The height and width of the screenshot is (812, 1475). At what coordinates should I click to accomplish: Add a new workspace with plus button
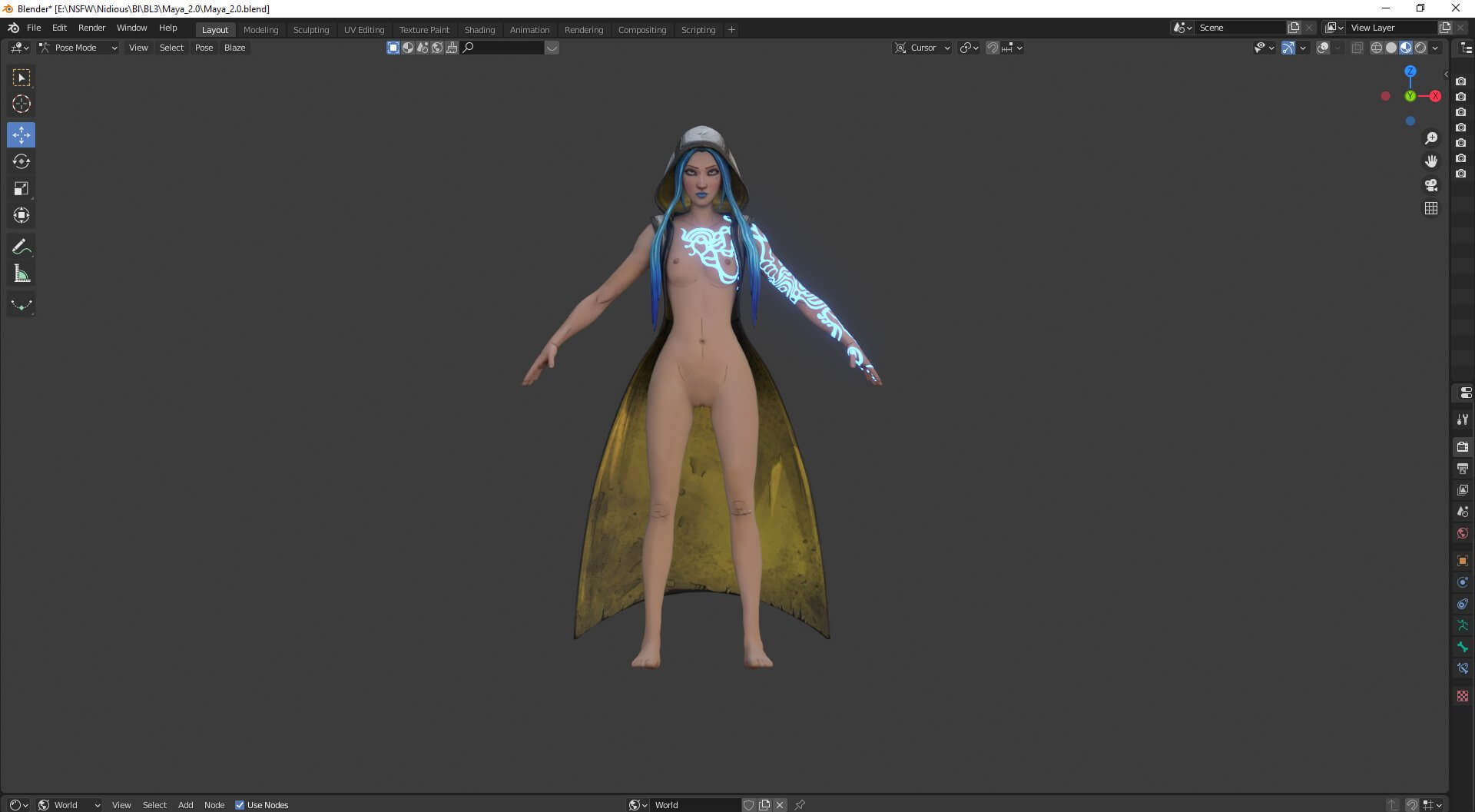point(731,30)
